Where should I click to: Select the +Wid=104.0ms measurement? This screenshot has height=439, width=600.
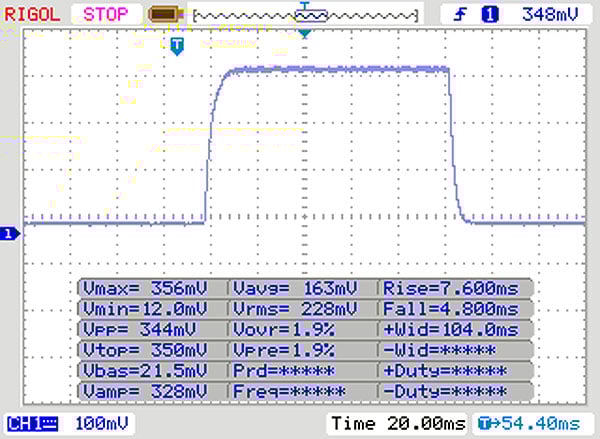[x=451, y=329]
